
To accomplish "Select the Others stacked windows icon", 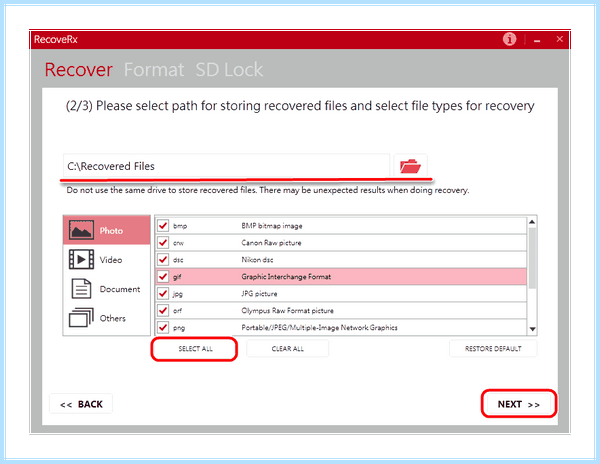I will (x=81, y=318).
